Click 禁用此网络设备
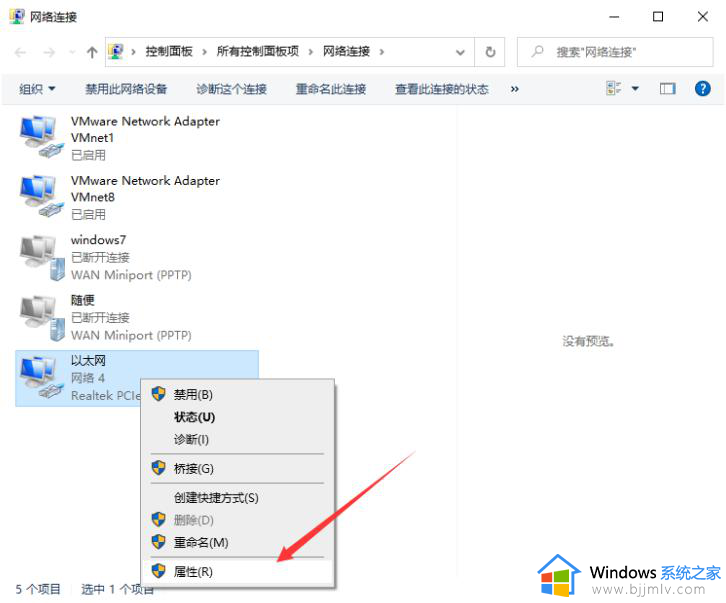 coord(126,89)
